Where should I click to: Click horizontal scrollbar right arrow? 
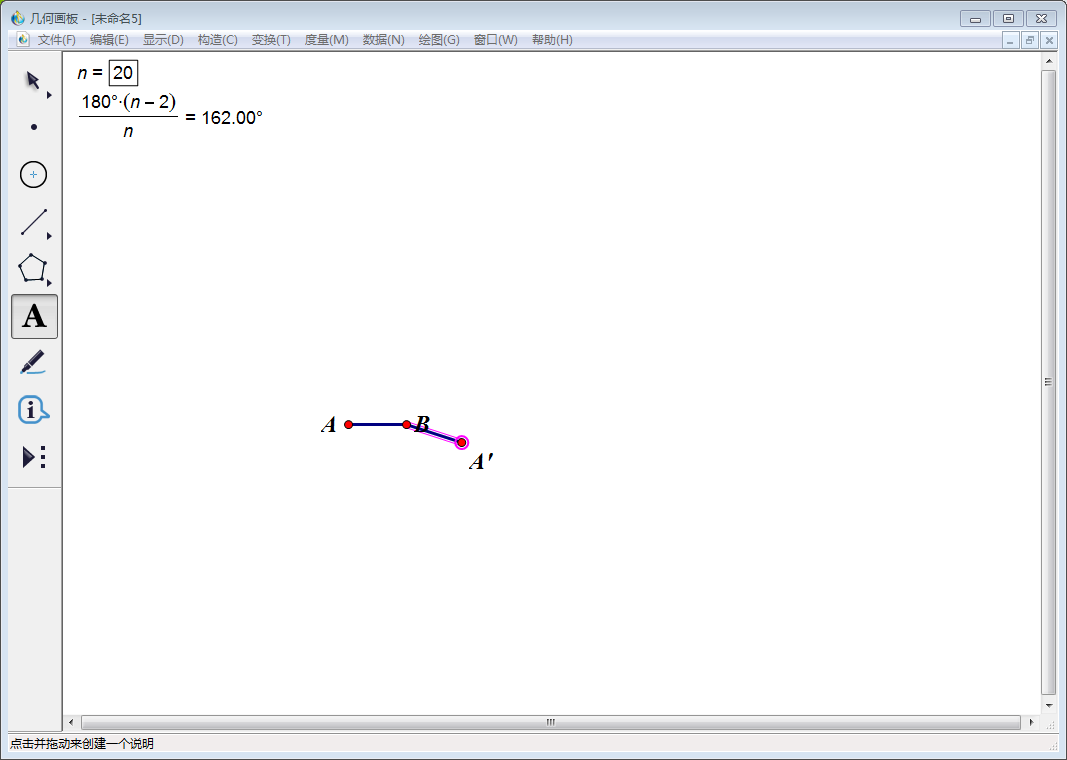(x=1032, y=723)
